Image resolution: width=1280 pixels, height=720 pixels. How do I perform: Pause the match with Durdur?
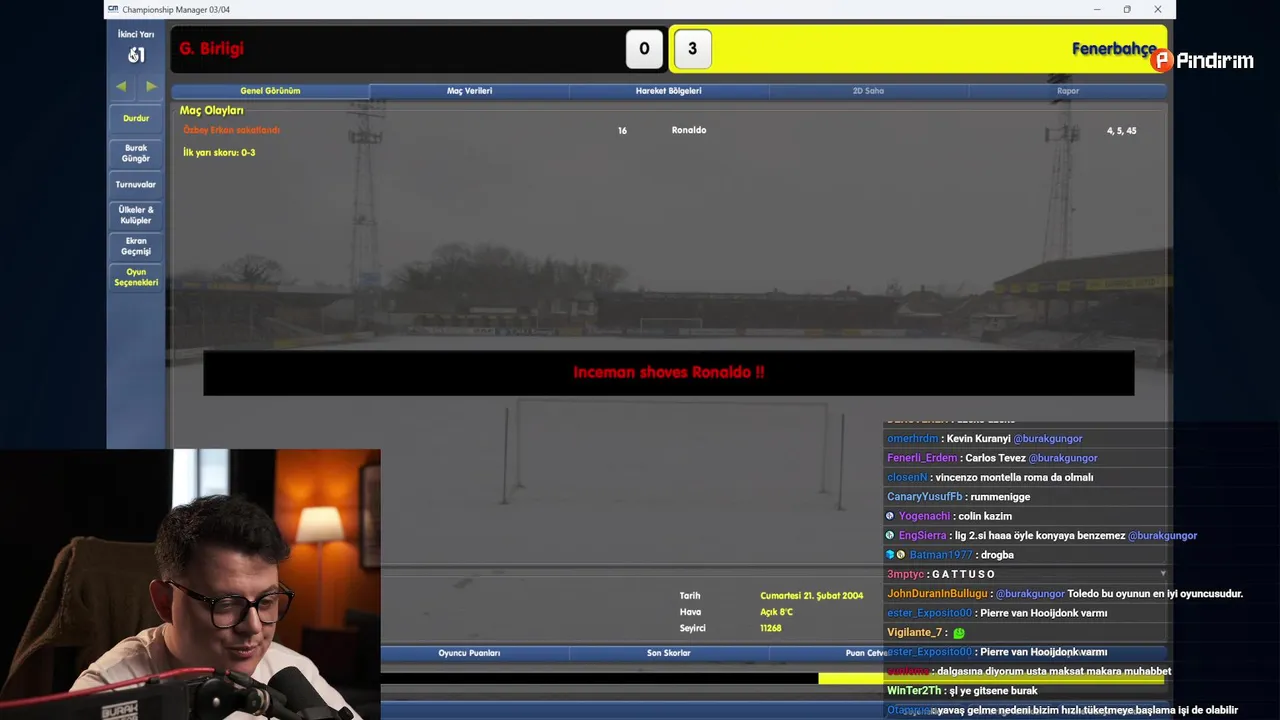(136, 118)
